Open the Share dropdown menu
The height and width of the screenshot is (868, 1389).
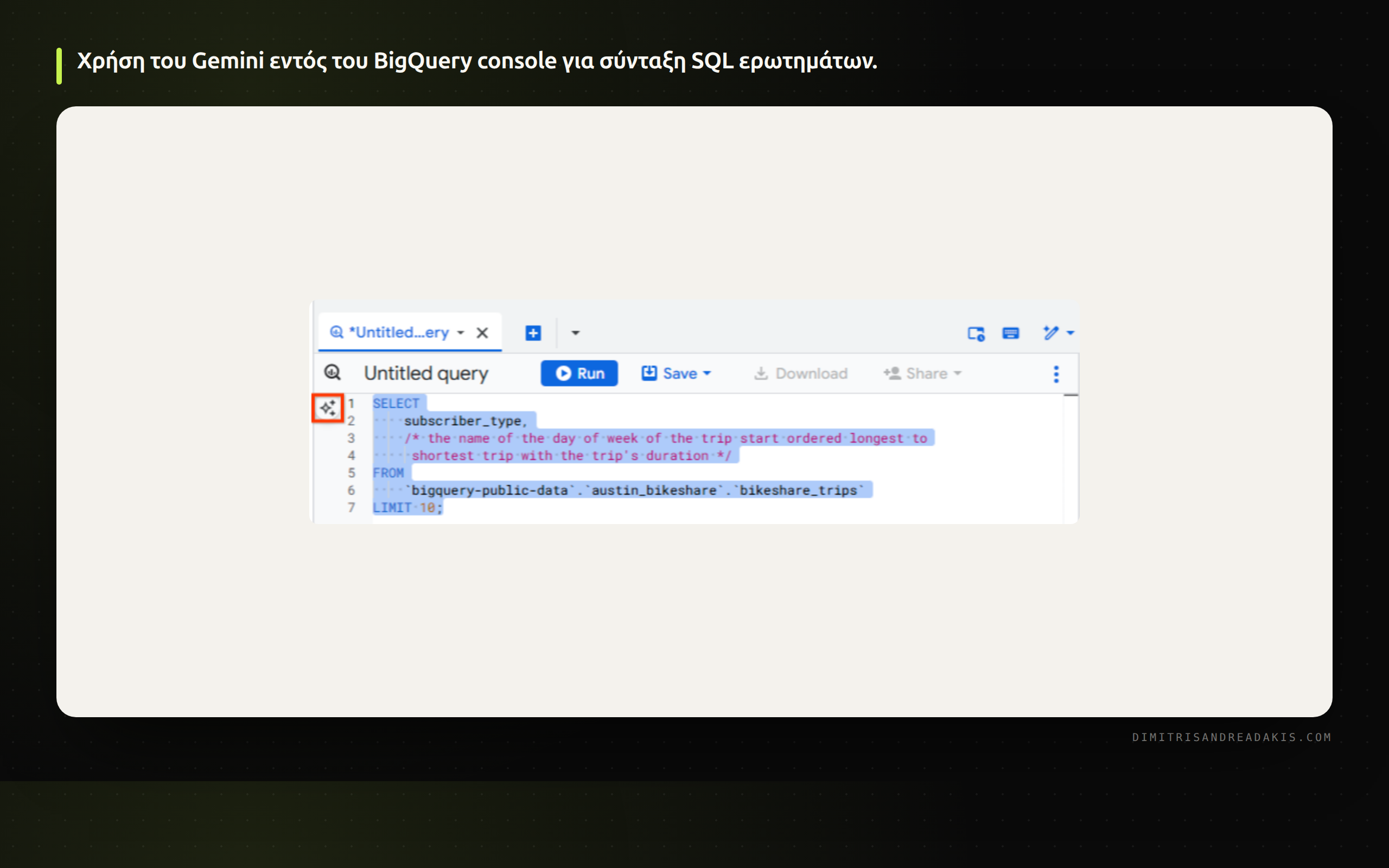pyautogui.click(x=922, y=373)
